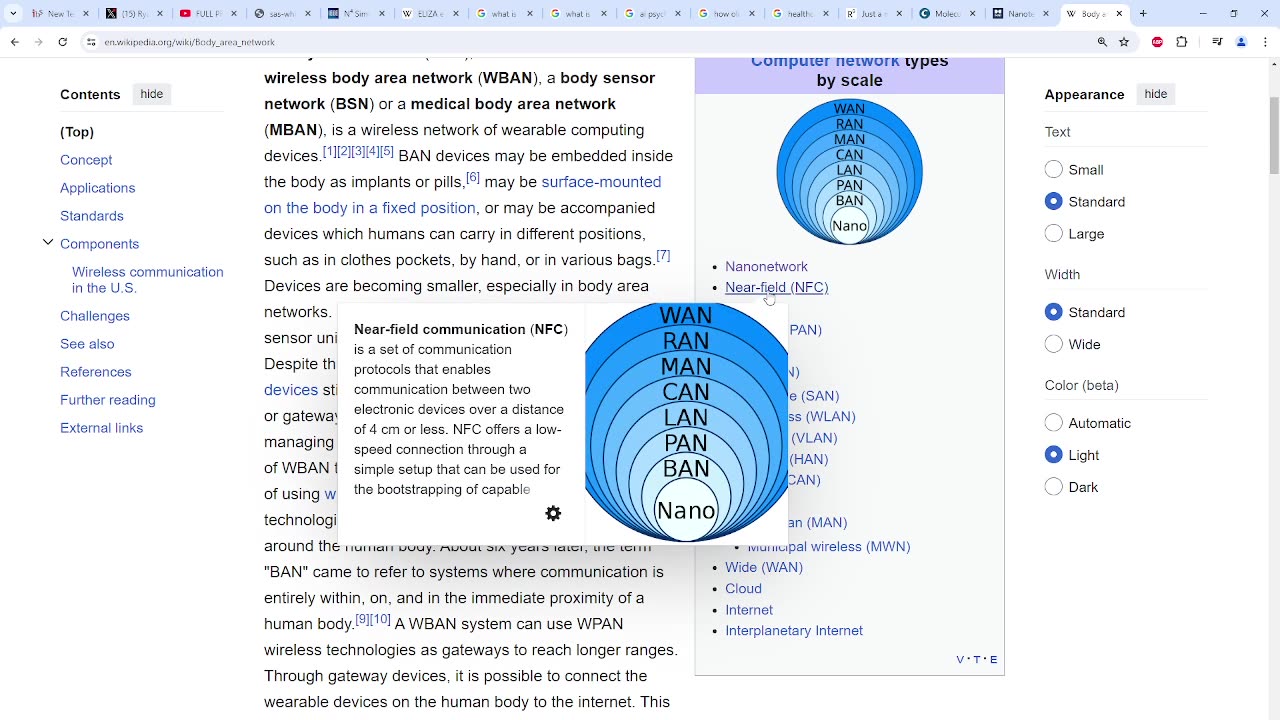Open Nanonetwork link in infobox

(x=766, y=266)
